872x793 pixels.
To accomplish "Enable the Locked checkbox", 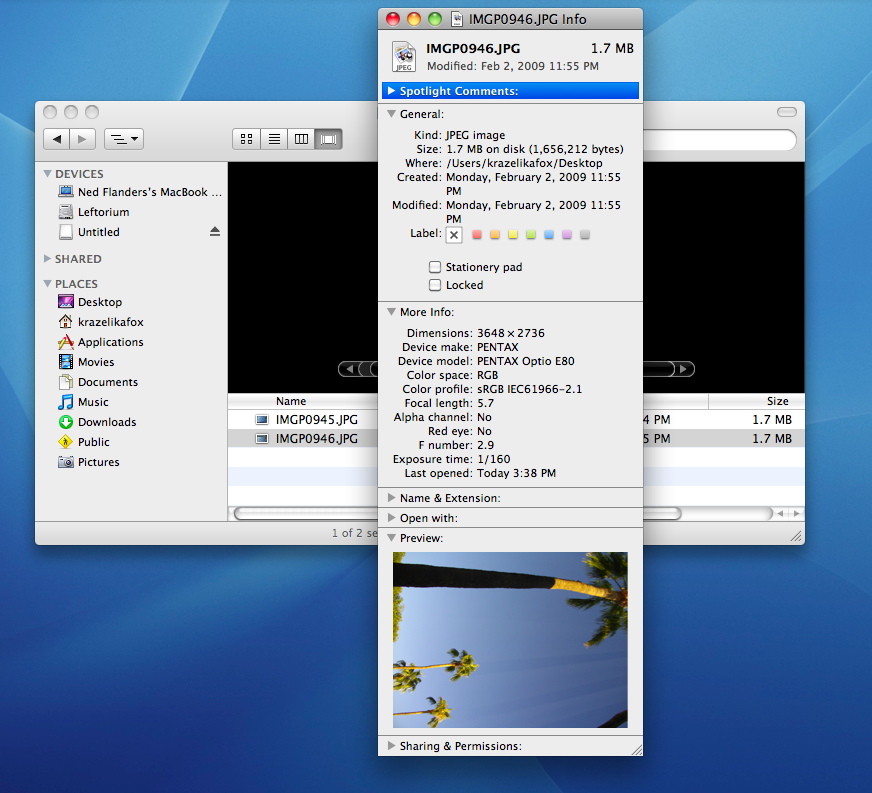I will [x=435, y=285].
